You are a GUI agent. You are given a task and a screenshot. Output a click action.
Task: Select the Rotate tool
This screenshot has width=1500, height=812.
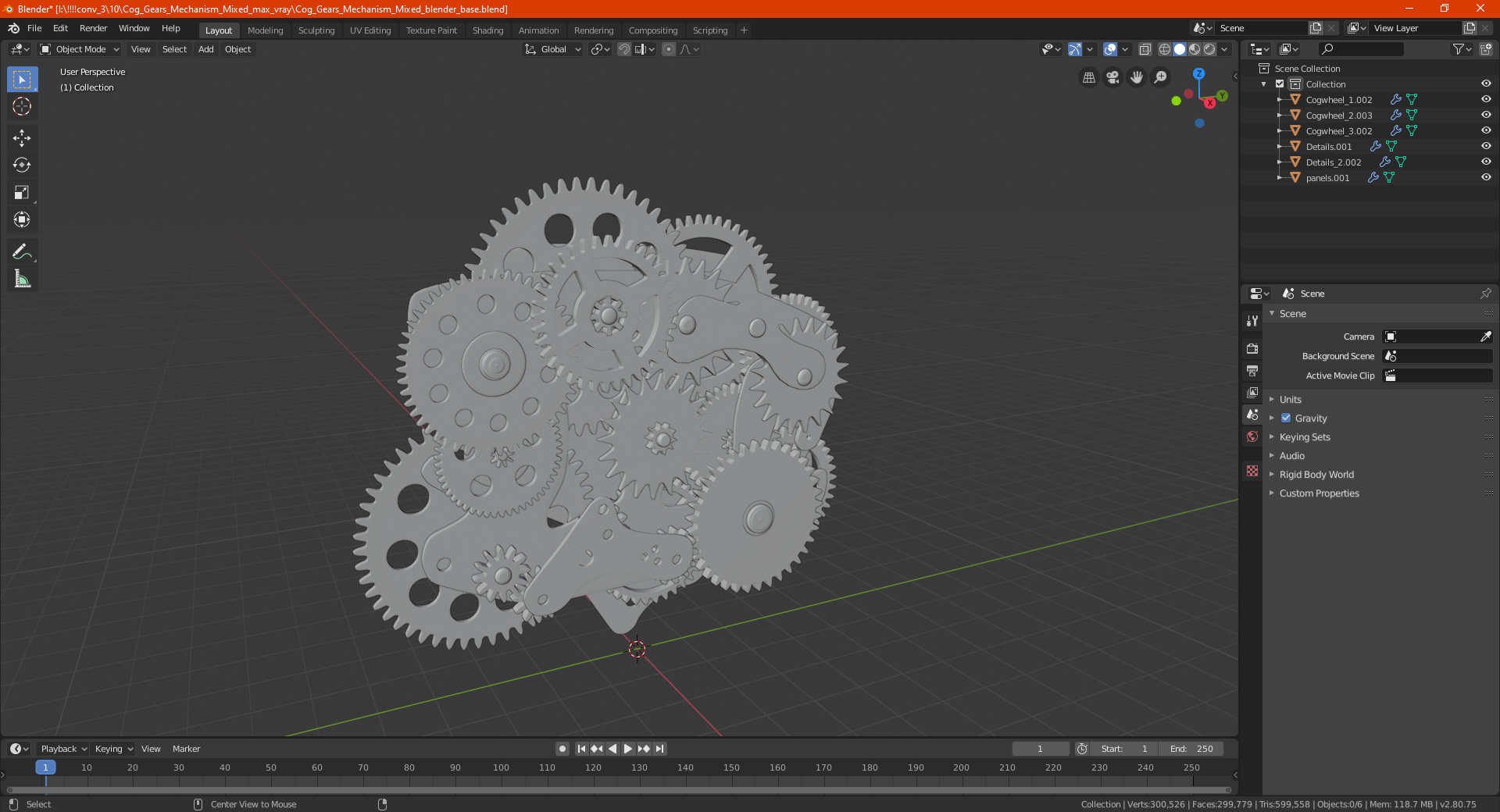22,166
